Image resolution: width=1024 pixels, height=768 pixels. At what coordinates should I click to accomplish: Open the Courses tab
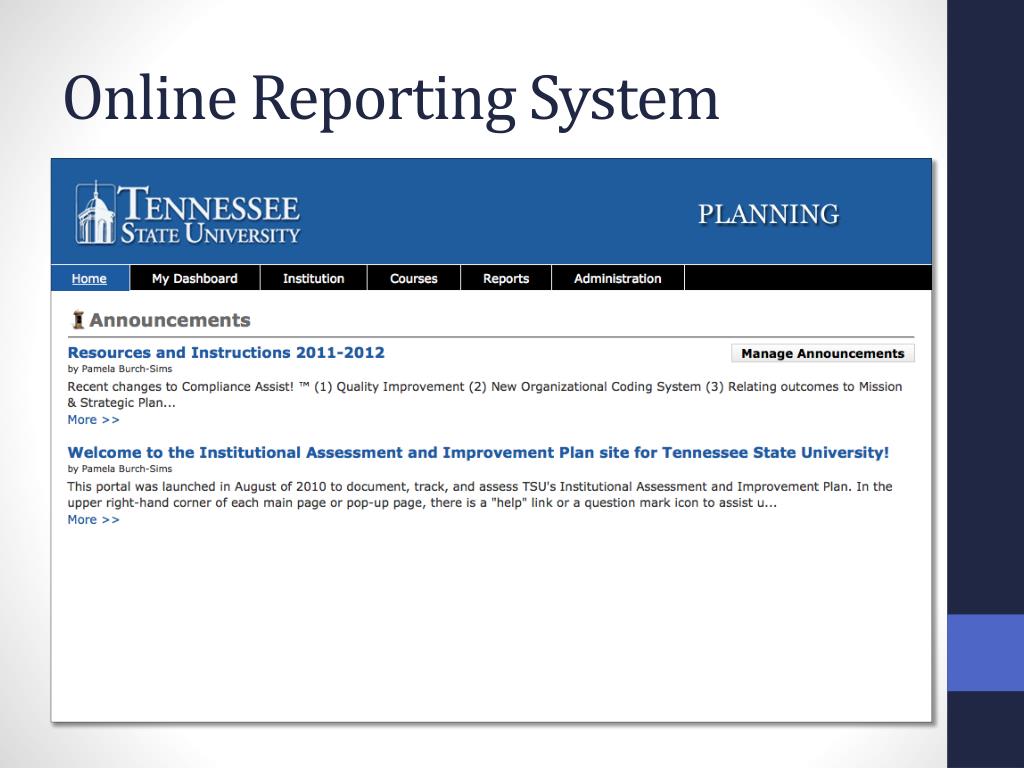click(413, 278)
